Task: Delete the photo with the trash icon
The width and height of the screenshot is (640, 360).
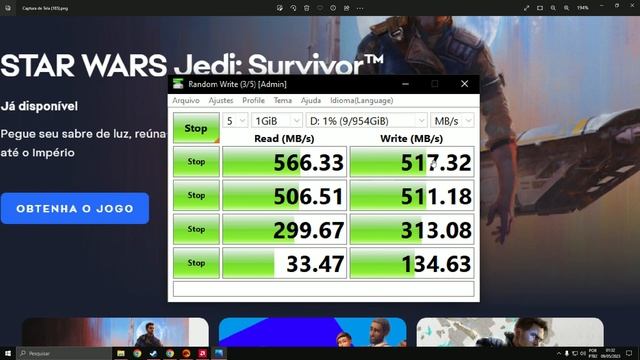Action: (307, 8)
